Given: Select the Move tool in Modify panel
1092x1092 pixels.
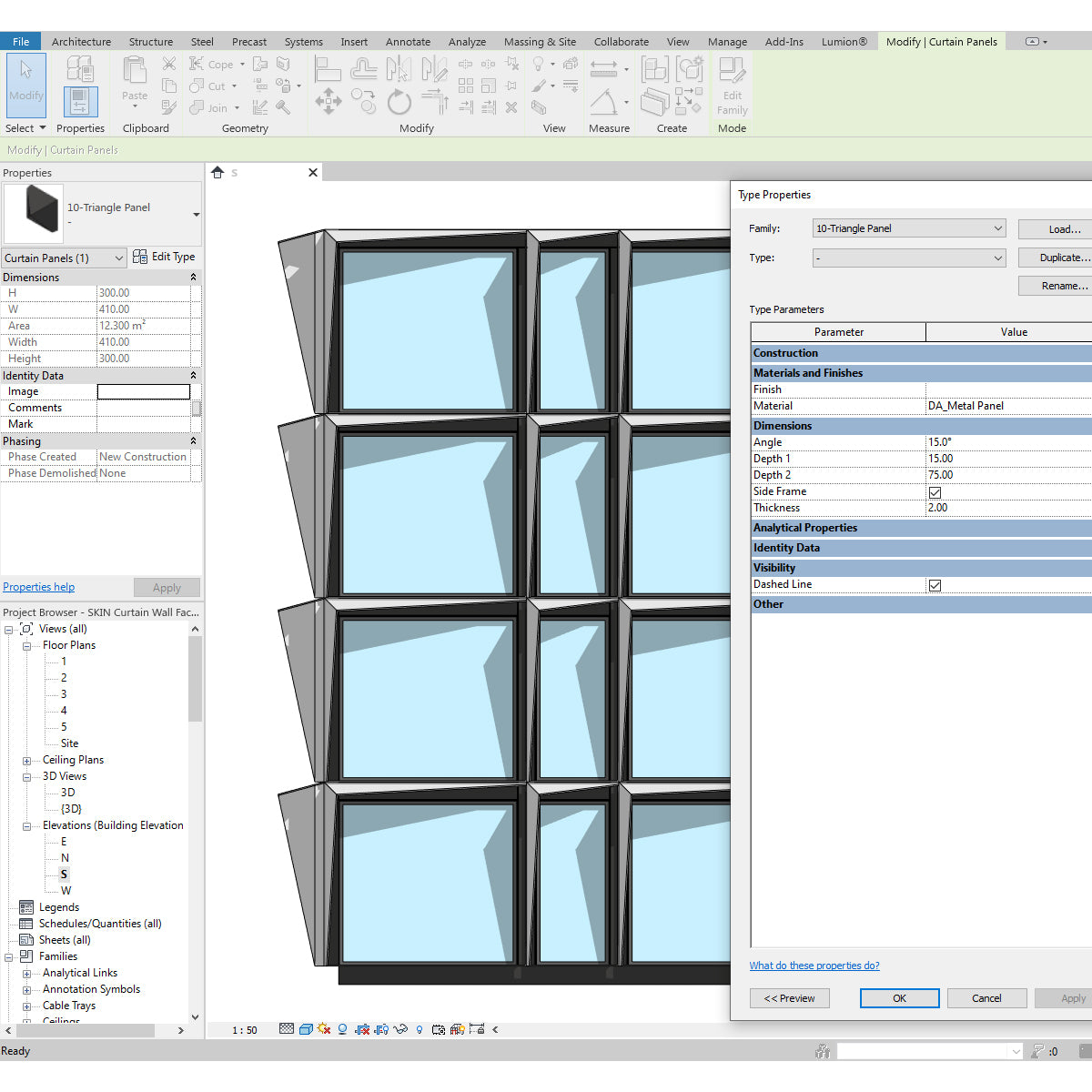Looking at the screenshot, I should tap(328, 102).
